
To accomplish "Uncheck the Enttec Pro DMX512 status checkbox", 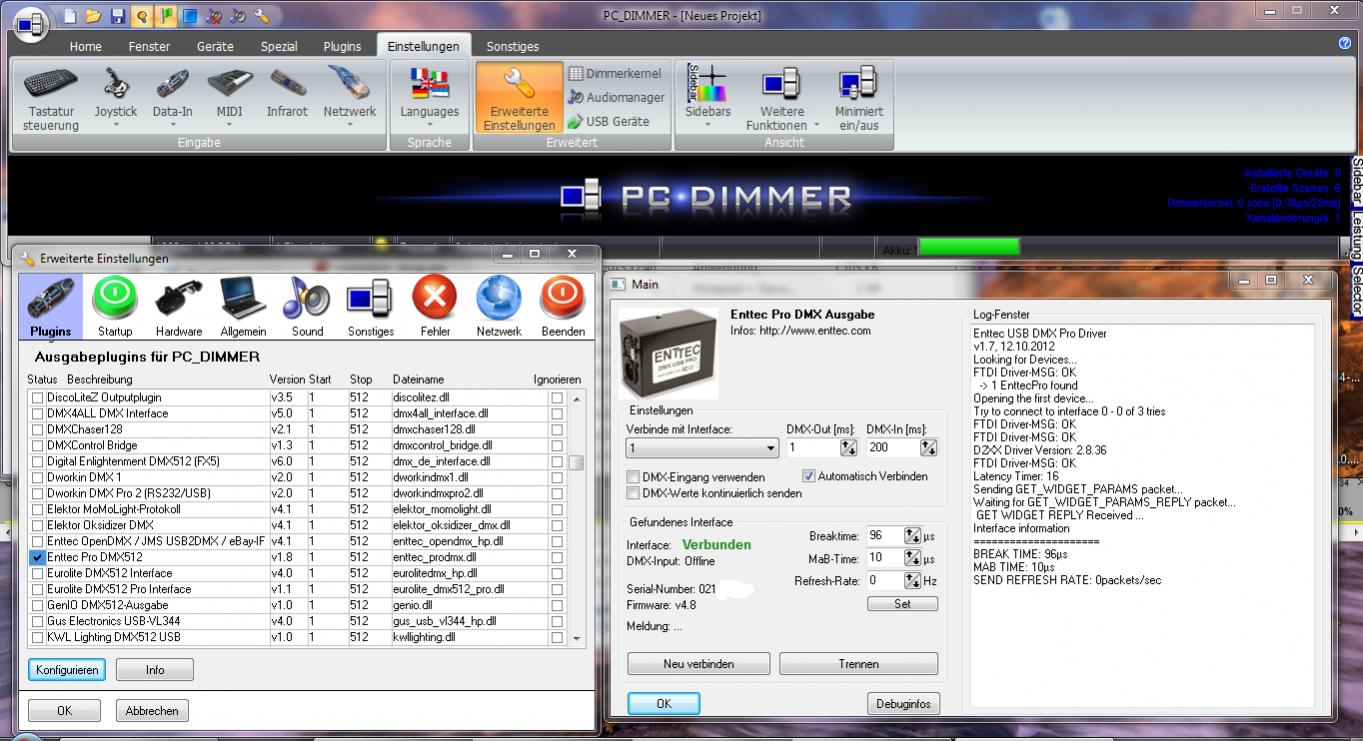I will [x=38, y=557].
